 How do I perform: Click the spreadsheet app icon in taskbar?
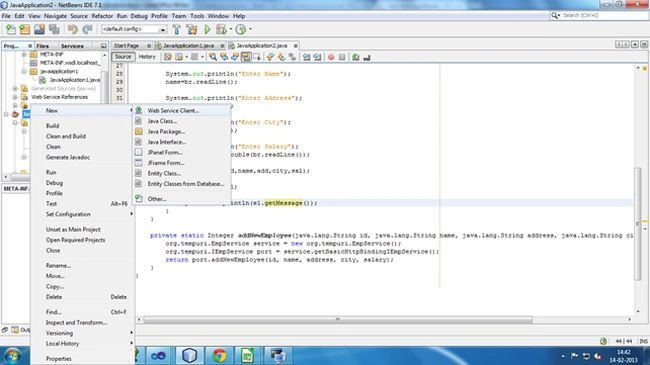(x=247, y=355)
